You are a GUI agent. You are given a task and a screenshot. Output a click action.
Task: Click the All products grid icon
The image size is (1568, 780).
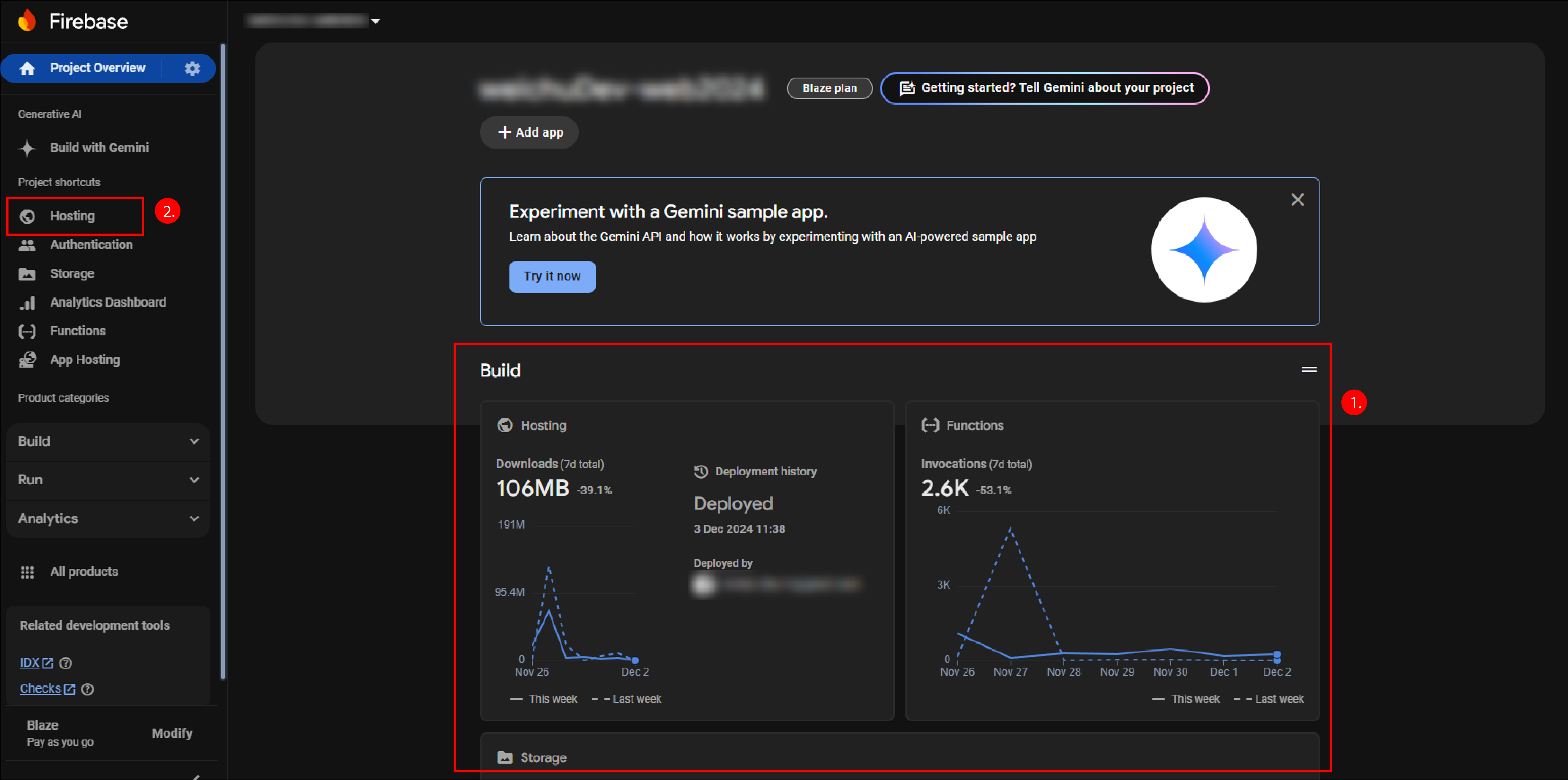27,572
